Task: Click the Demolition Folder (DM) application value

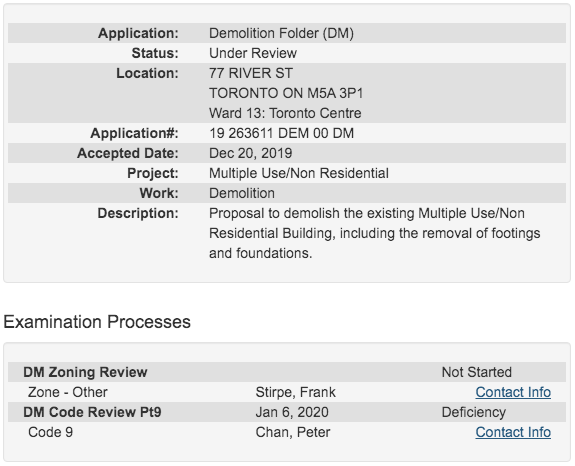Action: (281, 33)
